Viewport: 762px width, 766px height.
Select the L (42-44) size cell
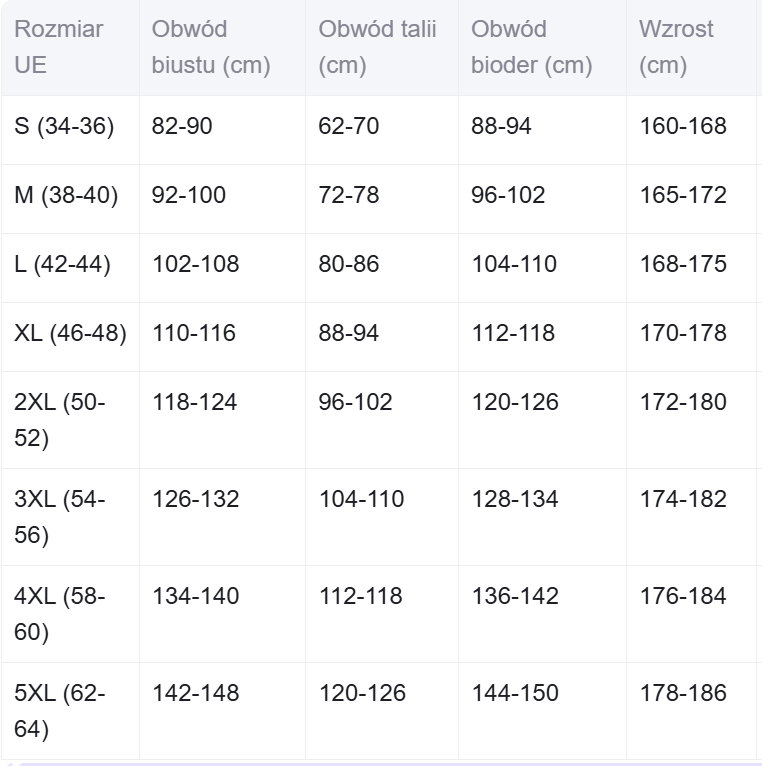click(x=63, y=265)
